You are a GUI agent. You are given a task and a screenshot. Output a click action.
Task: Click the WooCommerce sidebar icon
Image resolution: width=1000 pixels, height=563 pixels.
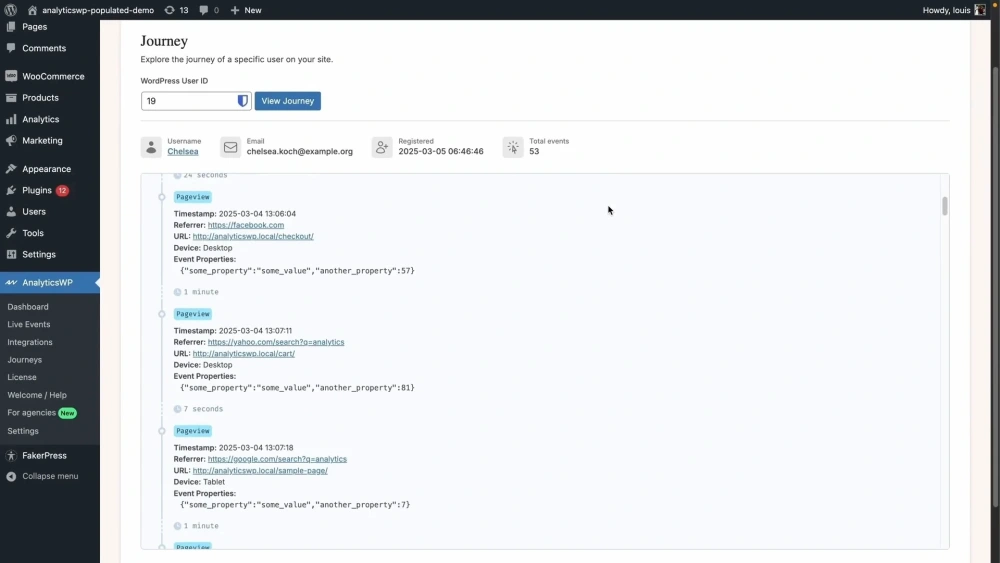pyautogui.click(x=11, y=77)
